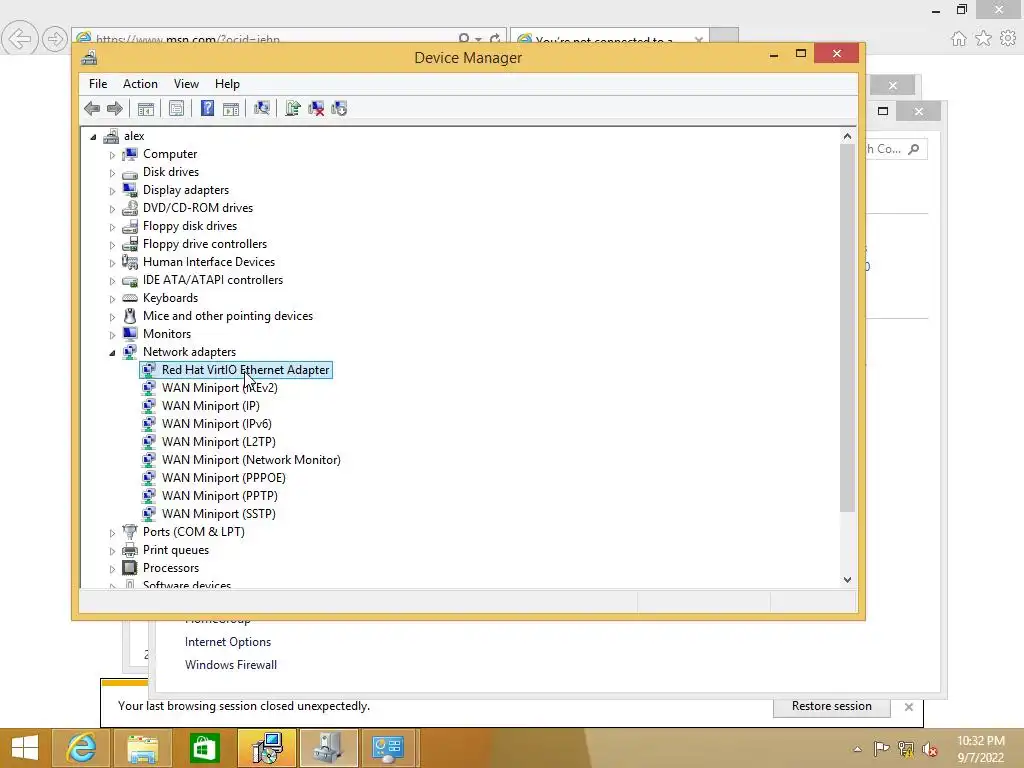
Task: Select Print queues label
Action: click(x=176, y=550)
